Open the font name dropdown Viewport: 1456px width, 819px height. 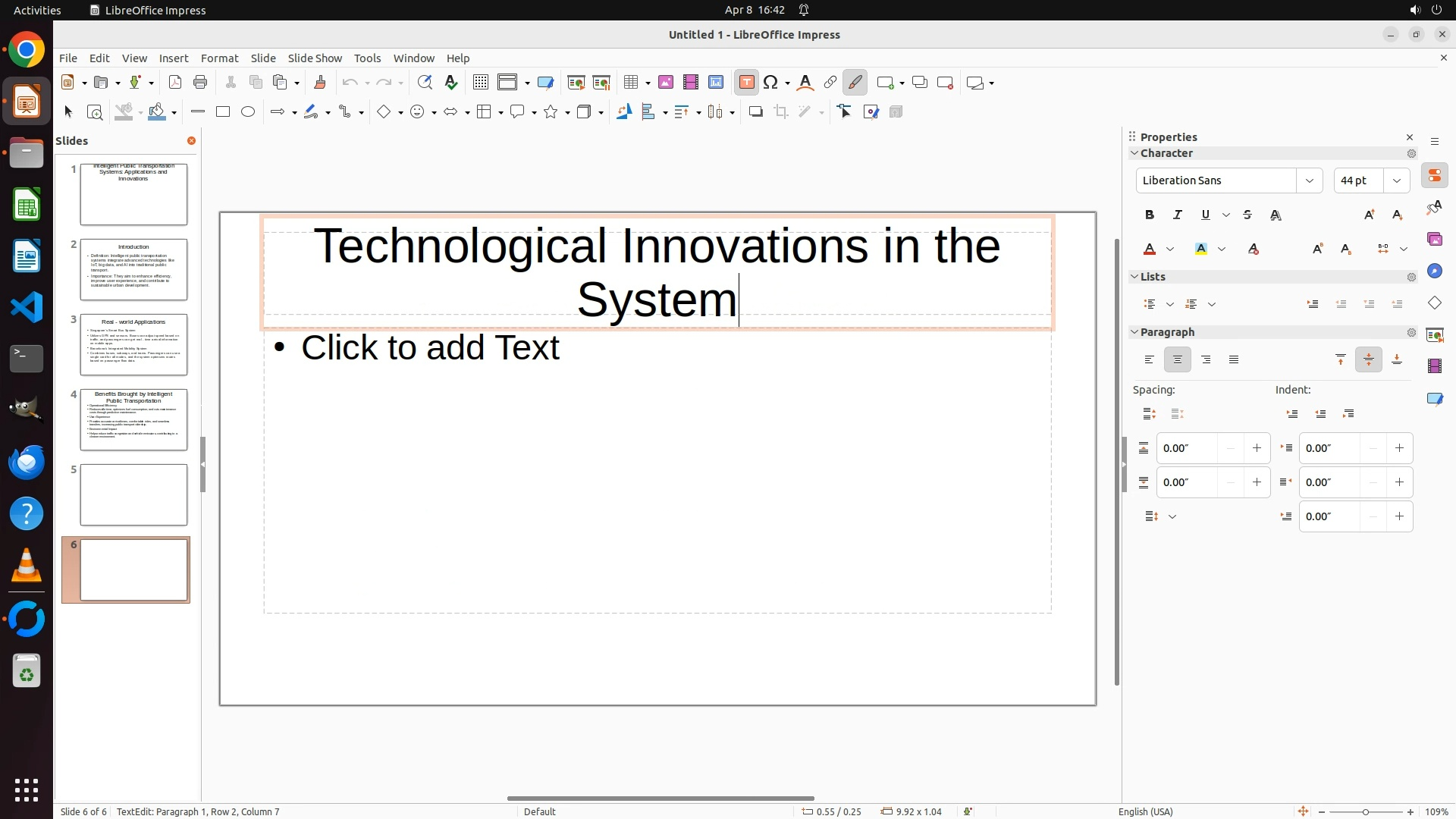click(1309, 180)
